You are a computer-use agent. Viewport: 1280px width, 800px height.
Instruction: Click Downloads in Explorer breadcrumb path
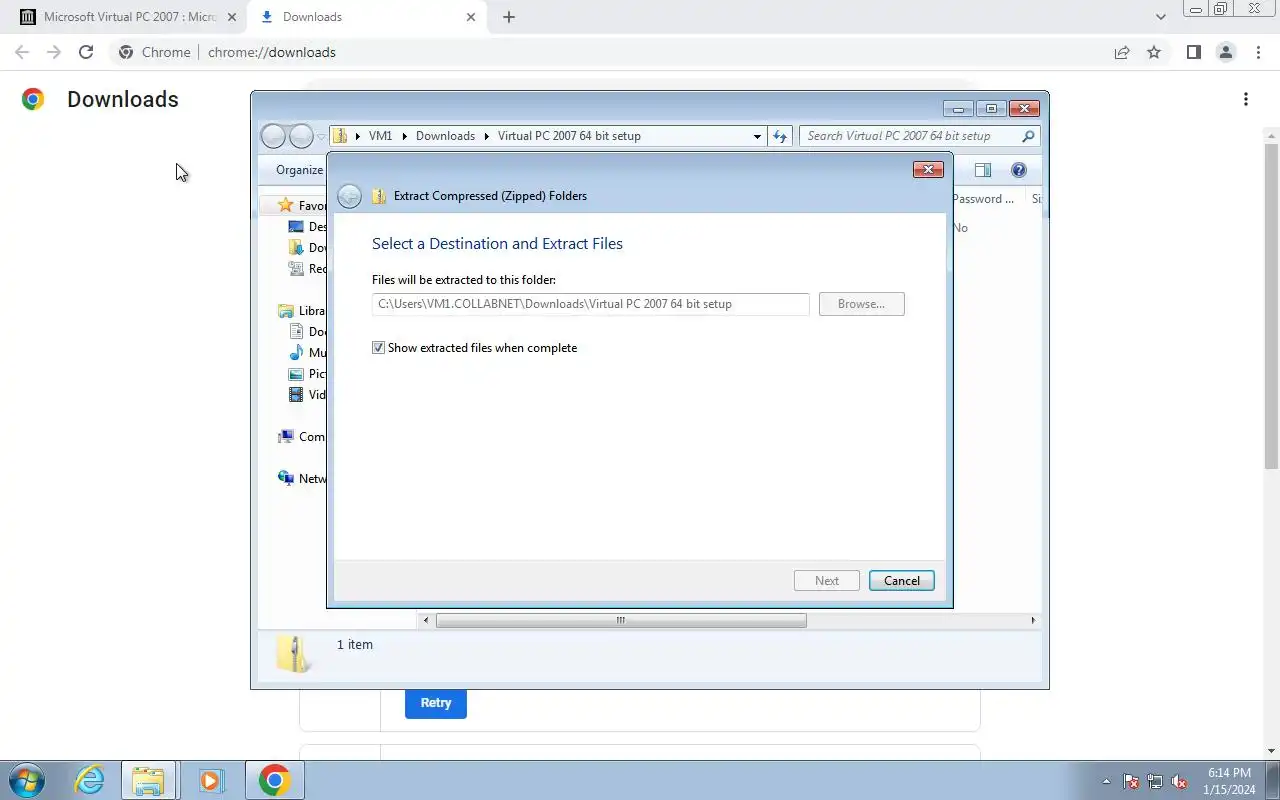[445, 136]
